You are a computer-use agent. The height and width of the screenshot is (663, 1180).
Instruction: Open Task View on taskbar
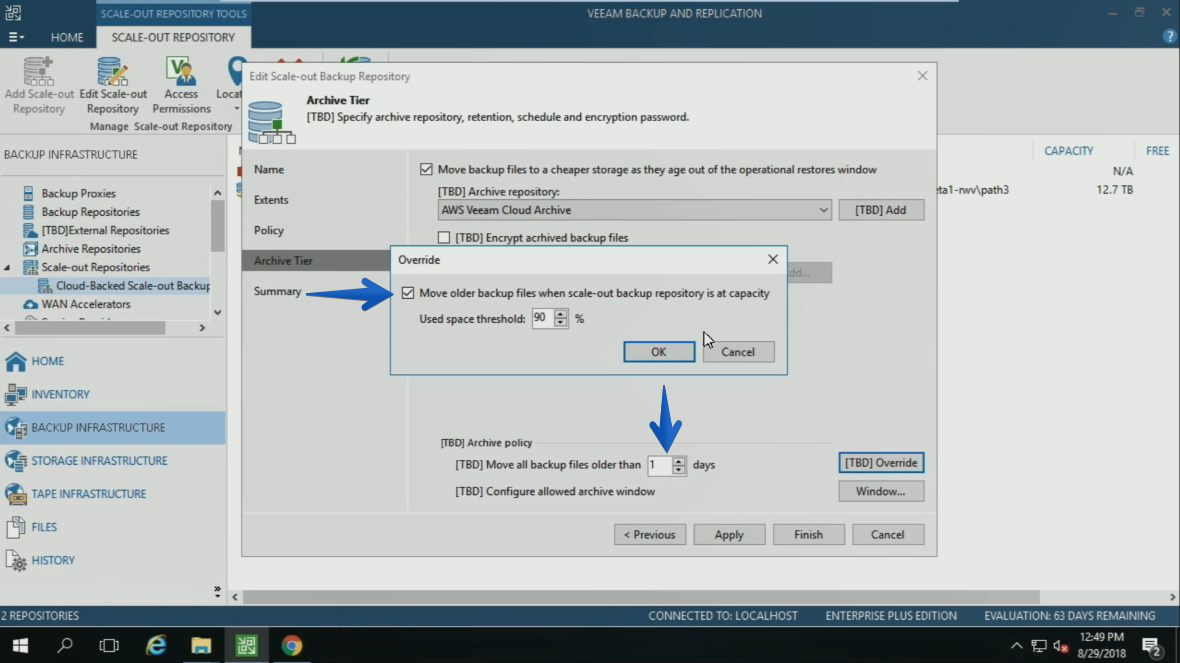pos(109,646)
